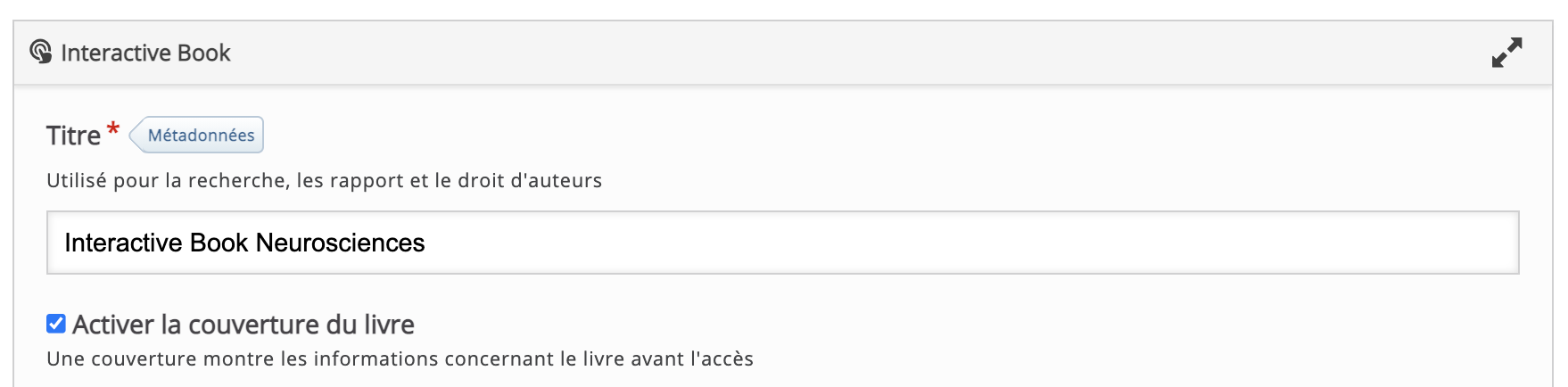This screenshot has width=1568, height=387.
Task: Click the words 'avant l'accès' in the cover description
Action: [x=692, y=359]
